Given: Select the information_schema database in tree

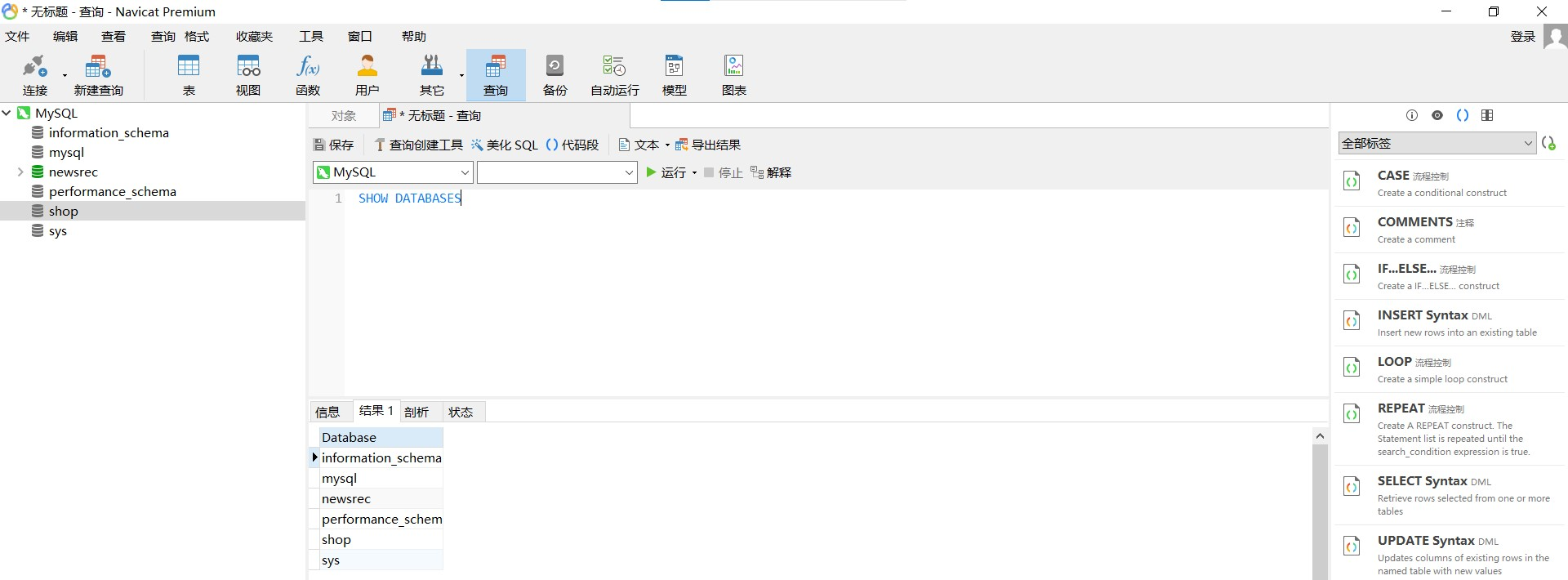Looking at the screenshot, I should (109, 132).
